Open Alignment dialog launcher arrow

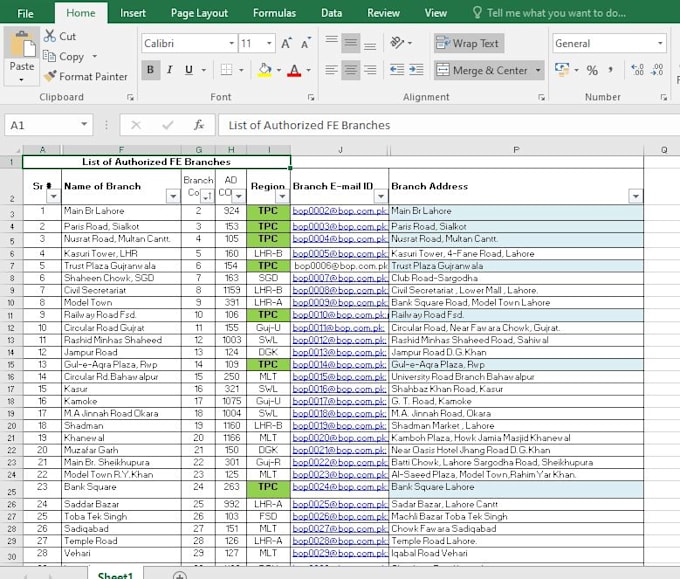point(541,98)
